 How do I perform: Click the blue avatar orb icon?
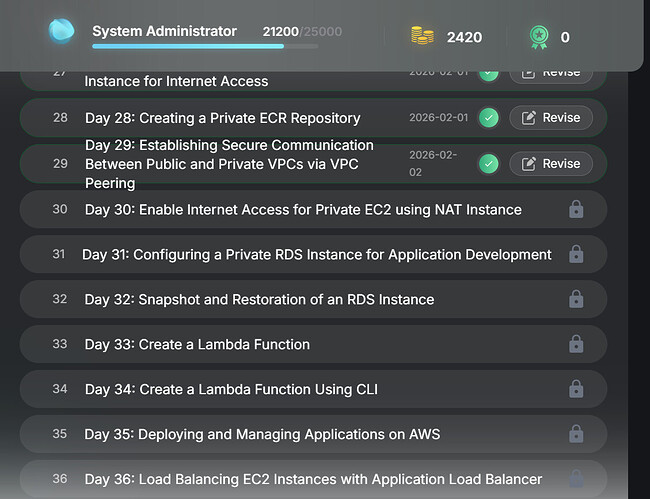pyautogui.click(x=62, y=32)
